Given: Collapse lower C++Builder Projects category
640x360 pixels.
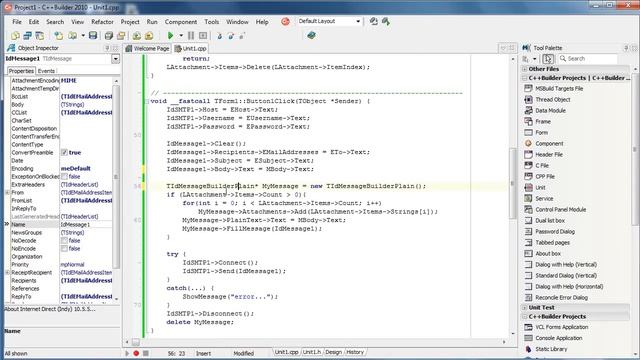Looking at the screenshot, I should point(525,317).
